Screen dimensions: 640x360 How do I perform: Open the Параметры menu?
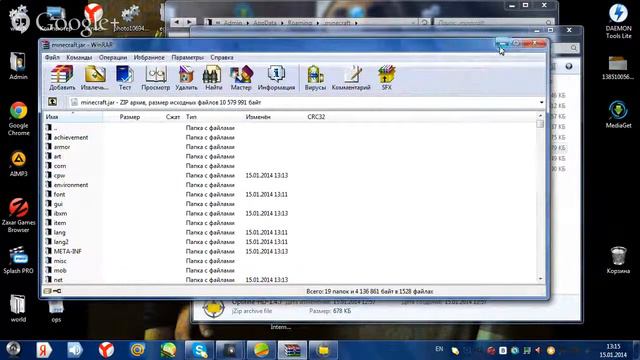[187, 58]
